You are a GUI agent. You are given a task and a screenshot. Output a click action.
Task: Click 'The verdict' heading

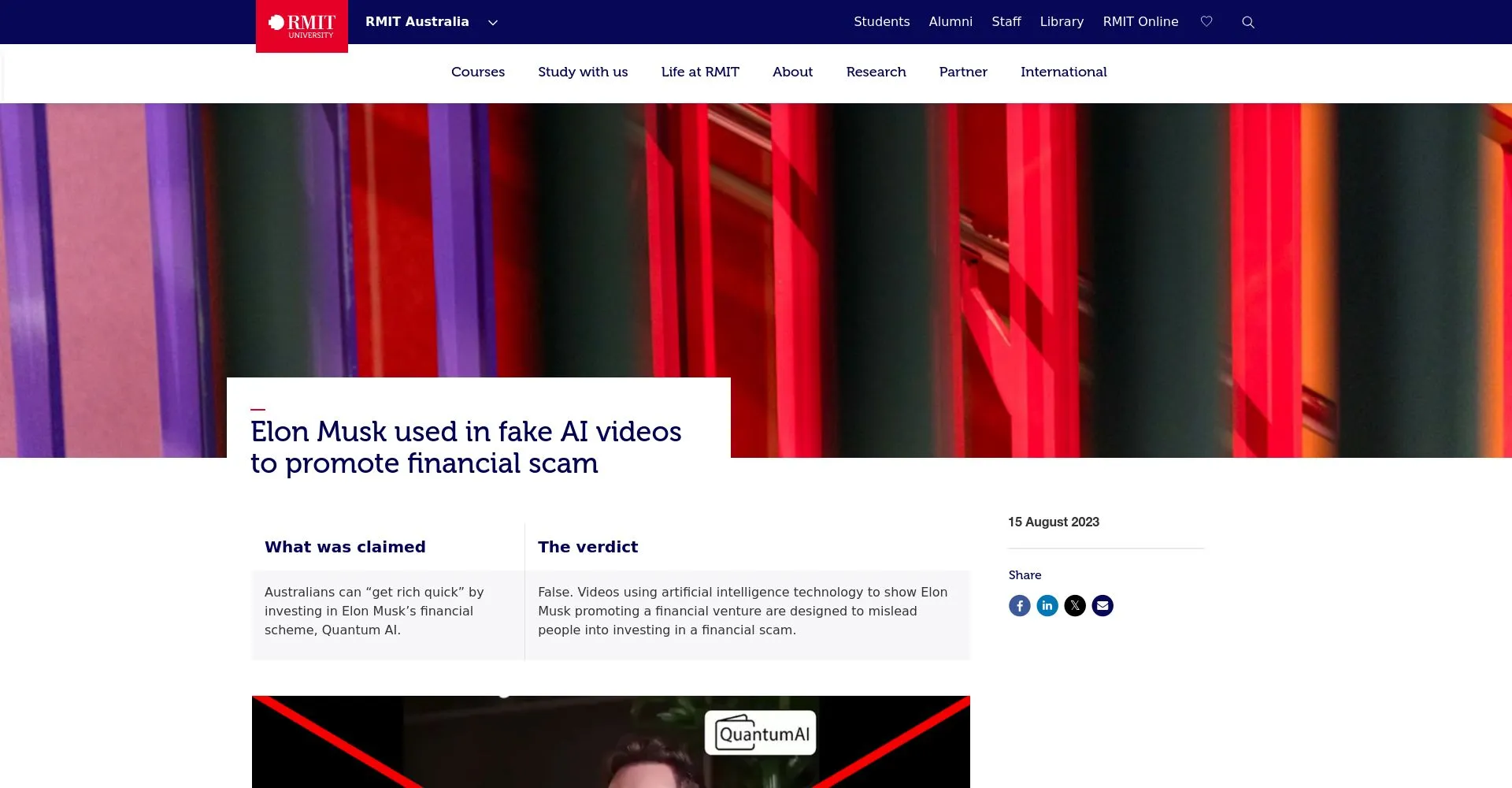587,547
